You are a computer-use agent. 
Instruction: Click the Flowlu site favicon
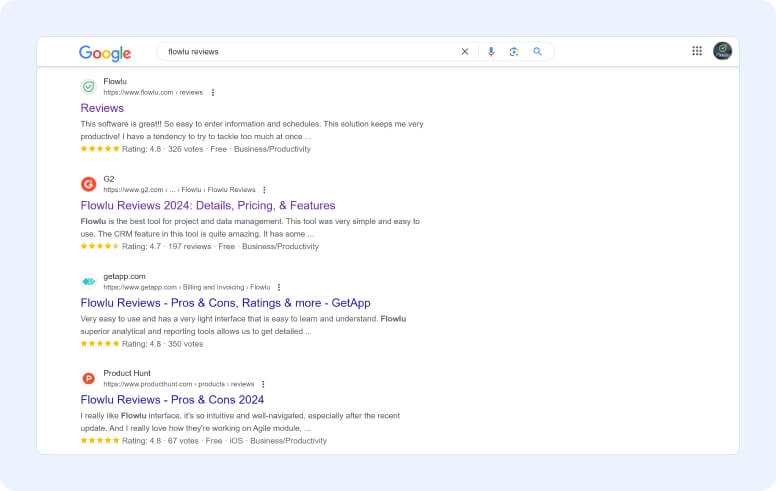click(x=89, y=87)
